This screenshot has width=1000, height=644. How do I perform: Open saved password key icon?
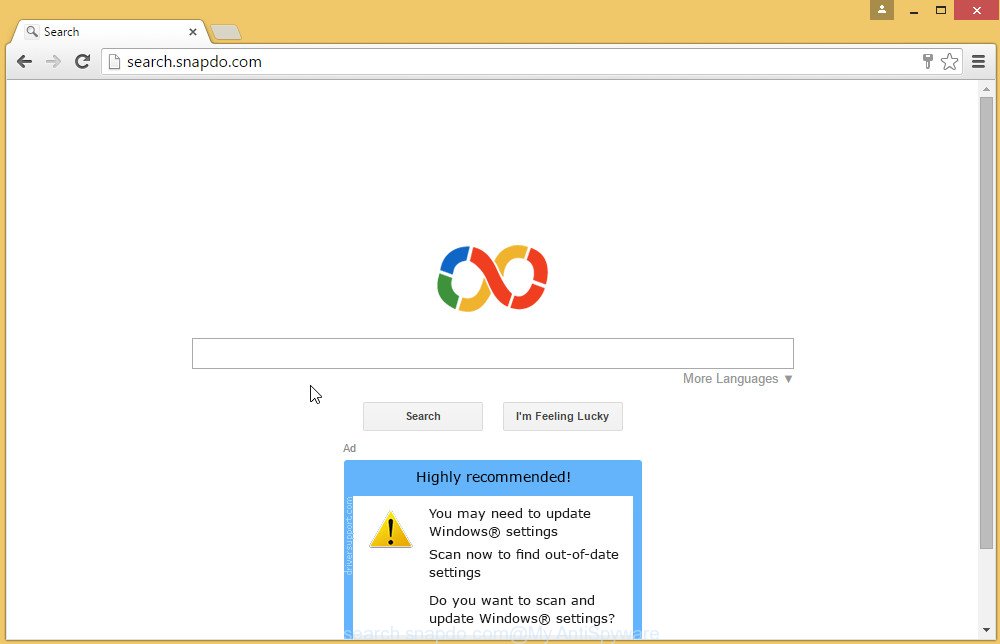pyautogui.click(x=928, y=61)
